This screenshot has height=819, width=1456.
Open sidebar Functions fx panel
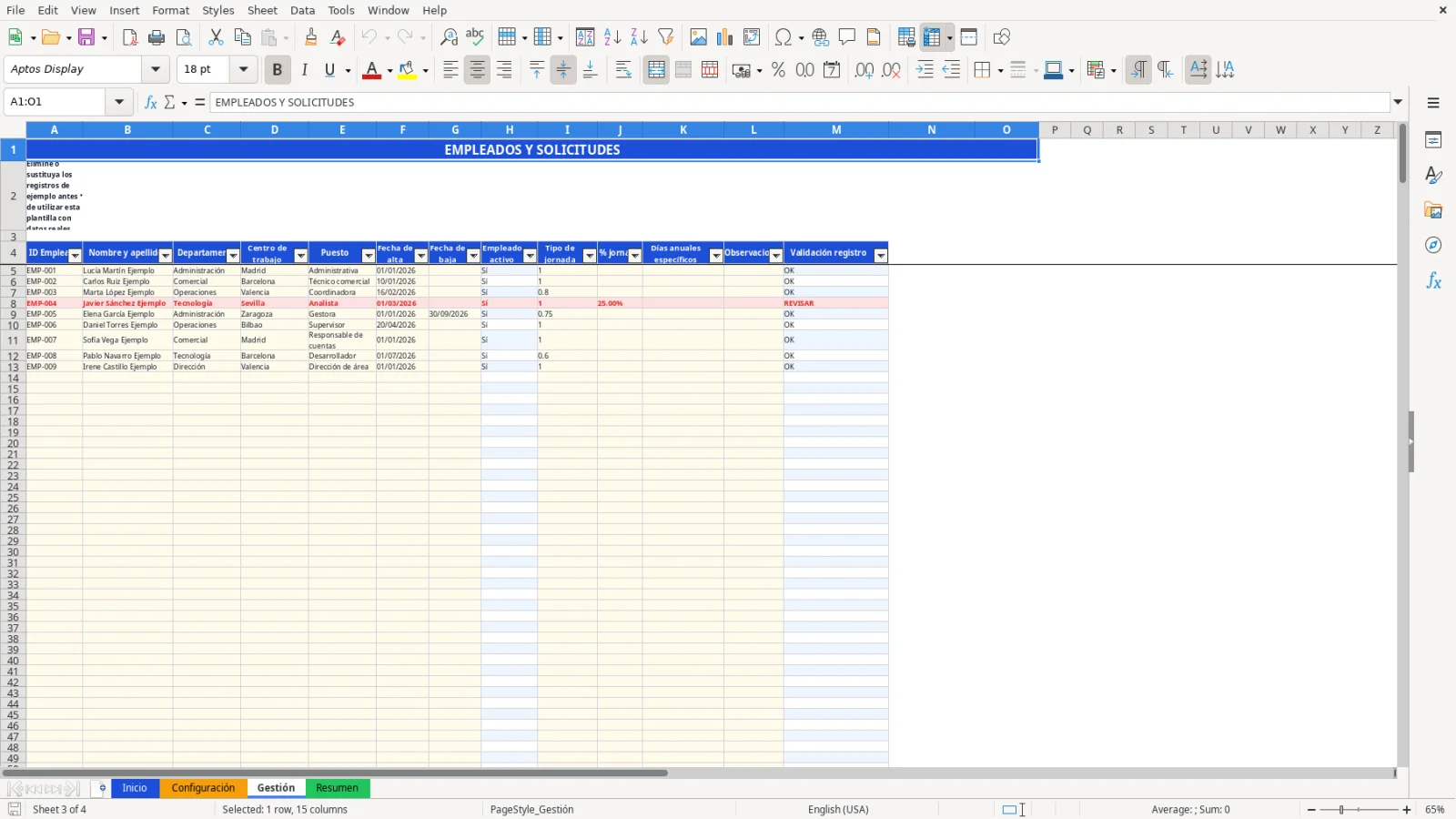[1433, 281]
